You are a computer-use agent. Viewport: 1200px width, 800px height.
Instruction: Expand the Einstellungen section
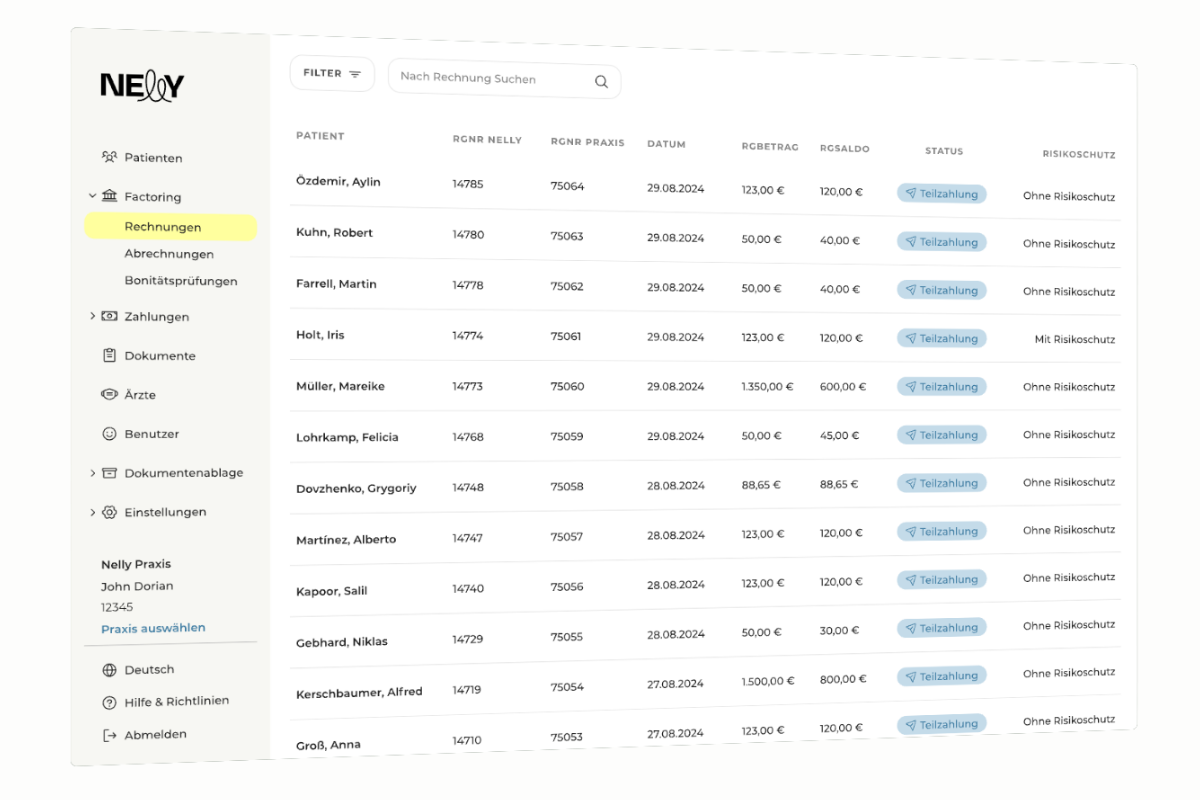click(91, 511)
